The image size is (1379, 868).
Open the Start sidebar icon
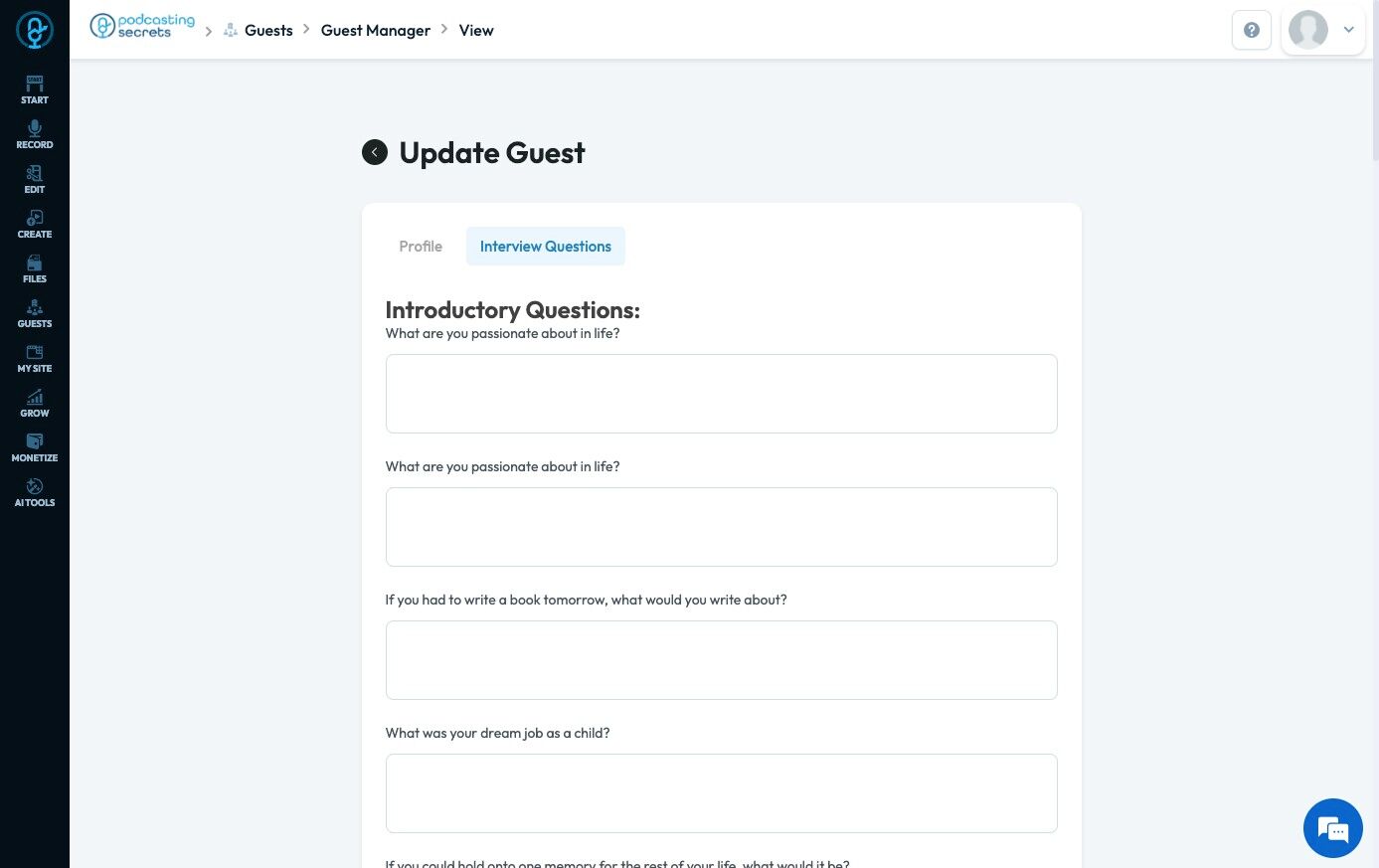pyautogui.click(x=35, y=84)
